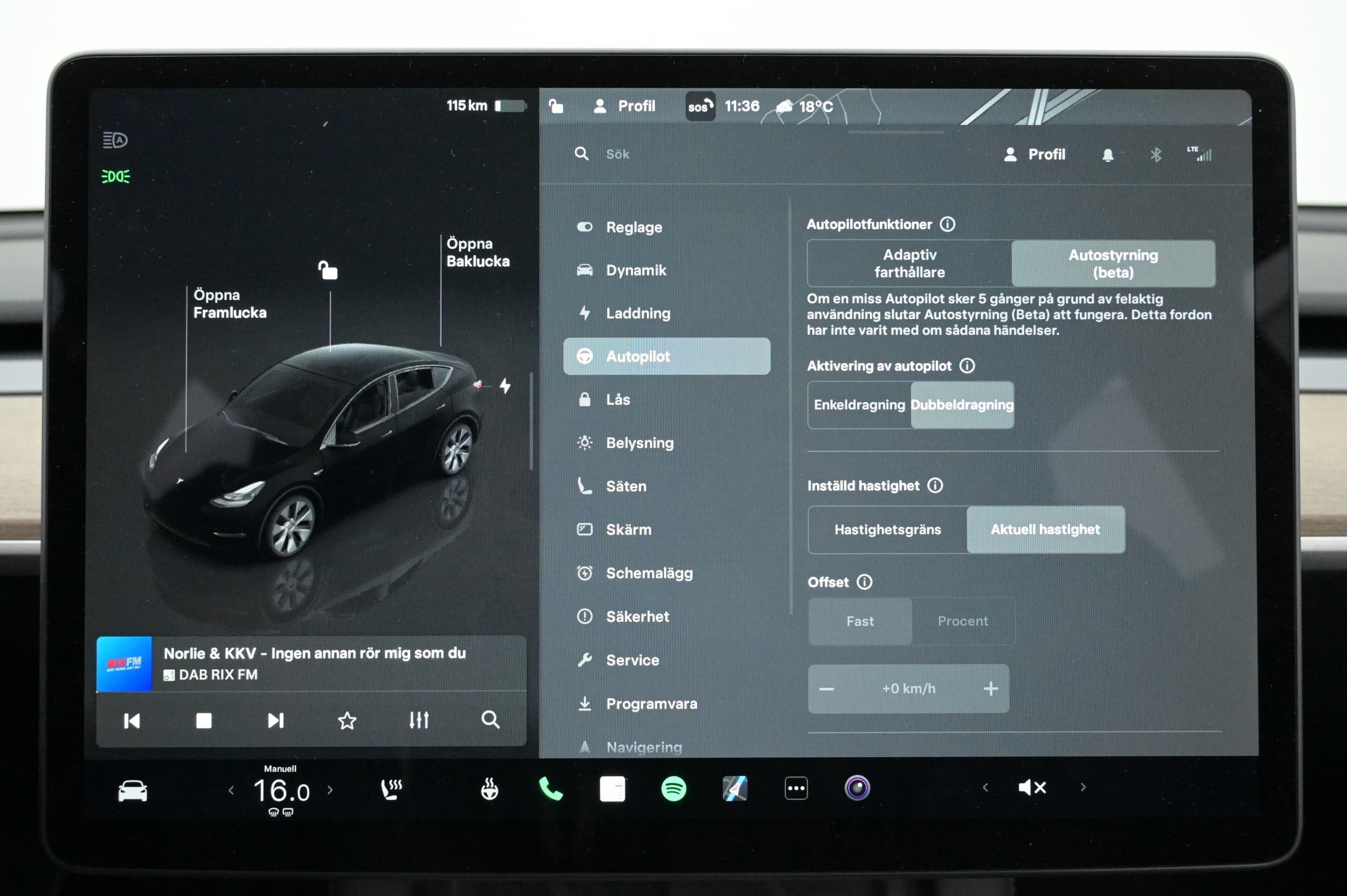Open the car controls icon in bottom bar
The image size is (1347, 896).
pyautogui.click(x=133, y=791)
